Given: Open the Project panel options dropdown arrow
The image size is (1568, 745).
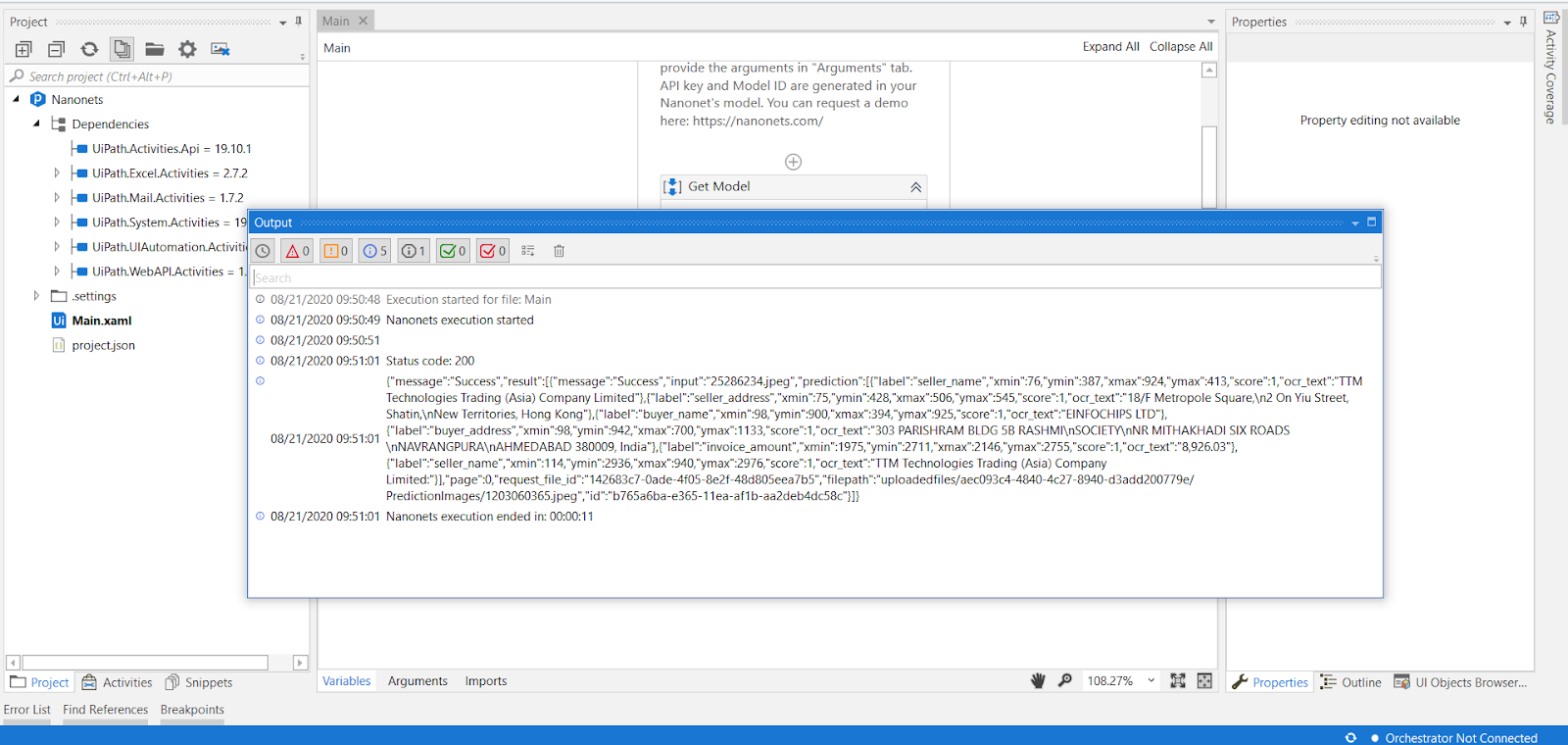Looking at the screenshot, I should tap(283, 23).
